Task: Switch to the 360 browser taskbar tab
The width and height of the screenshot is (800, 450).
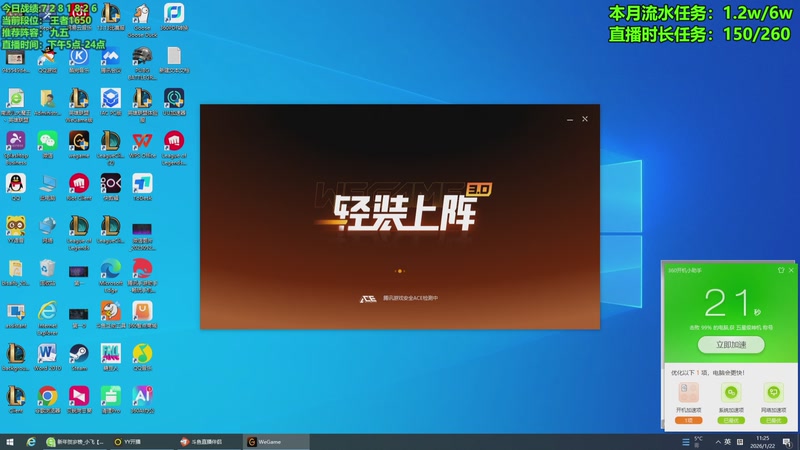Action: pos(76,442)
